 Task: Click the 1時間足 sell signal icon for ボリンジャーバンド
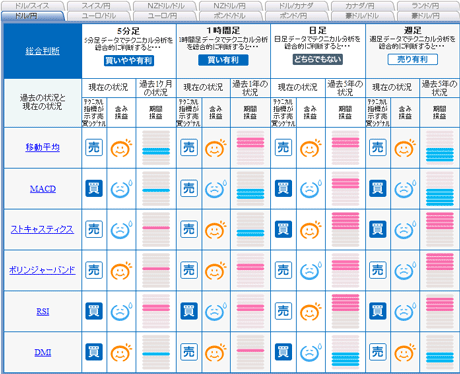[189, 270]
